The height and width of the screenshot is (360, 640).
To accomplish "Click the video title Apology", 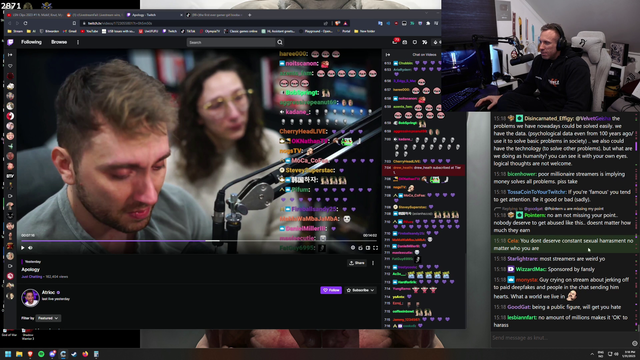I will pyautogui.click(x=31, y=269).
